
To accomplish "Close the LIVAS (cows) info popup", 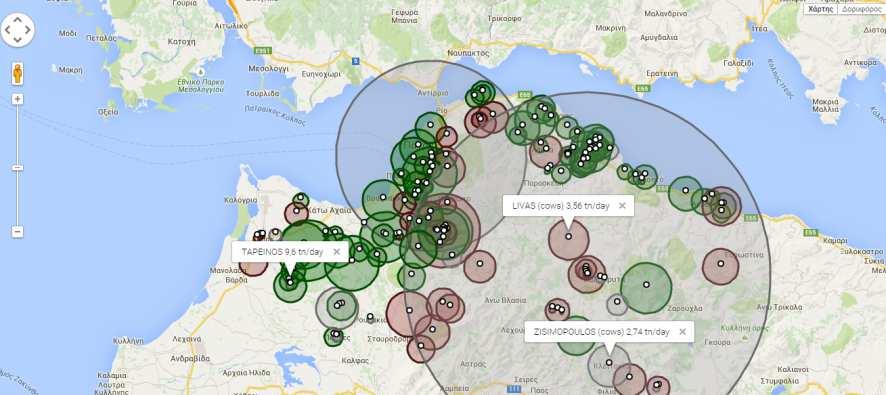I will pos(622,206).
